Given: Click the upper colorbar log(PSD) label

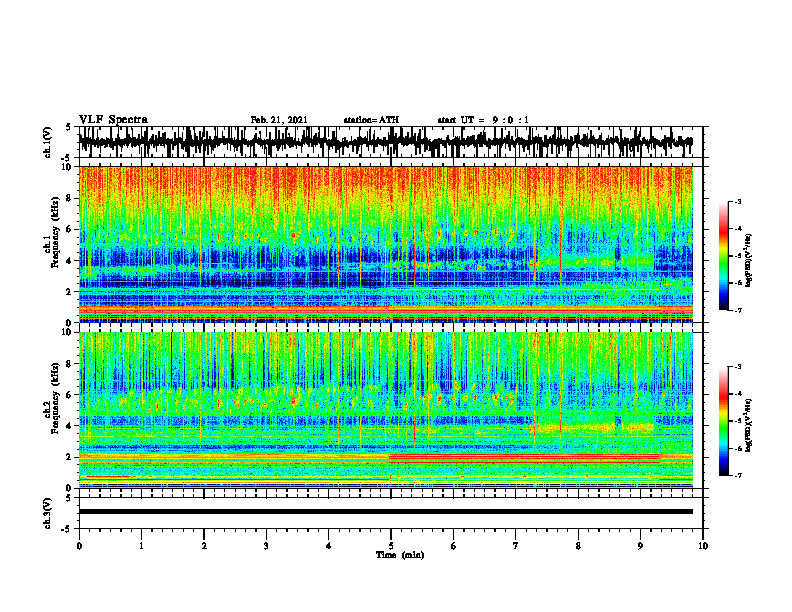Looking at the screenshot, I should coord(748,260).
